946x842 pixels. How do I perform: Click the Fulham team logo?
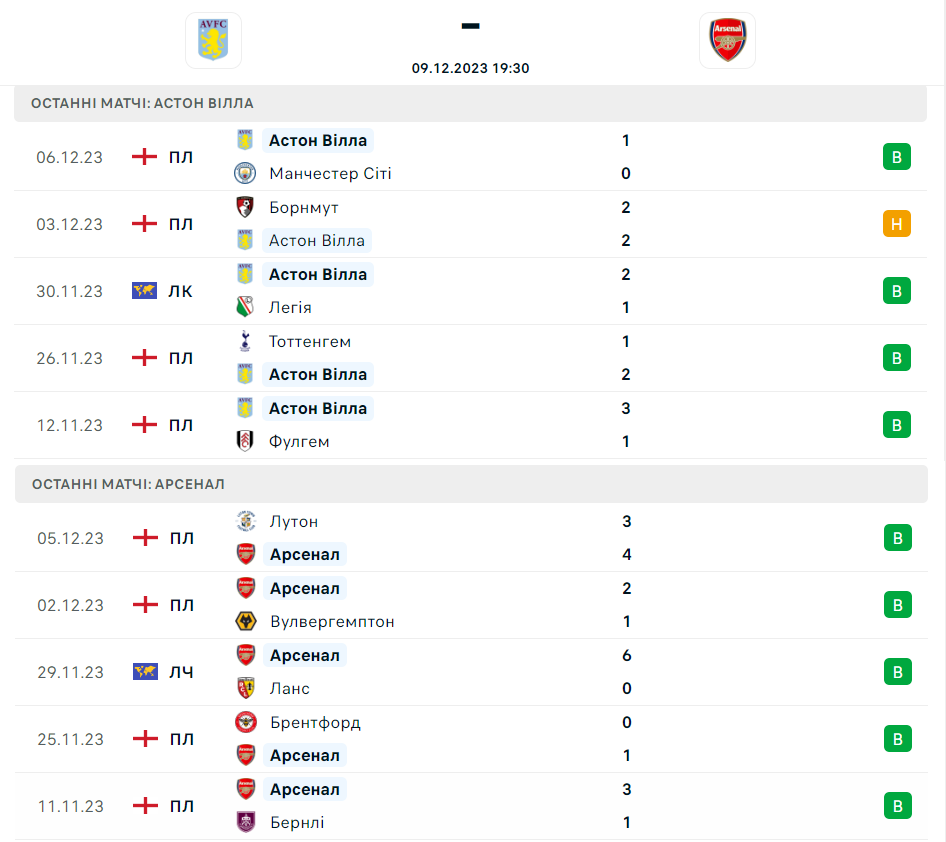245,441
